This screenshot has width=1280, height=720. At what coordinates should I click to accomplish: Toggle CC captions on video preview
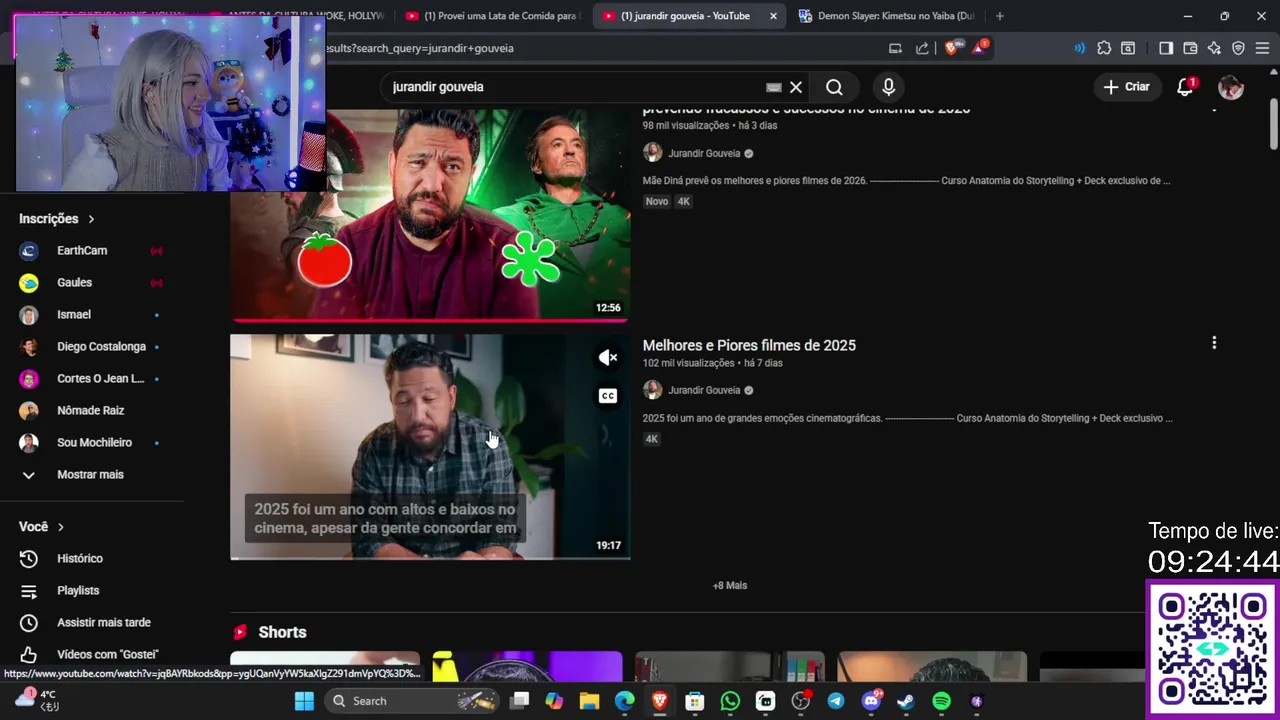(607, 396)
